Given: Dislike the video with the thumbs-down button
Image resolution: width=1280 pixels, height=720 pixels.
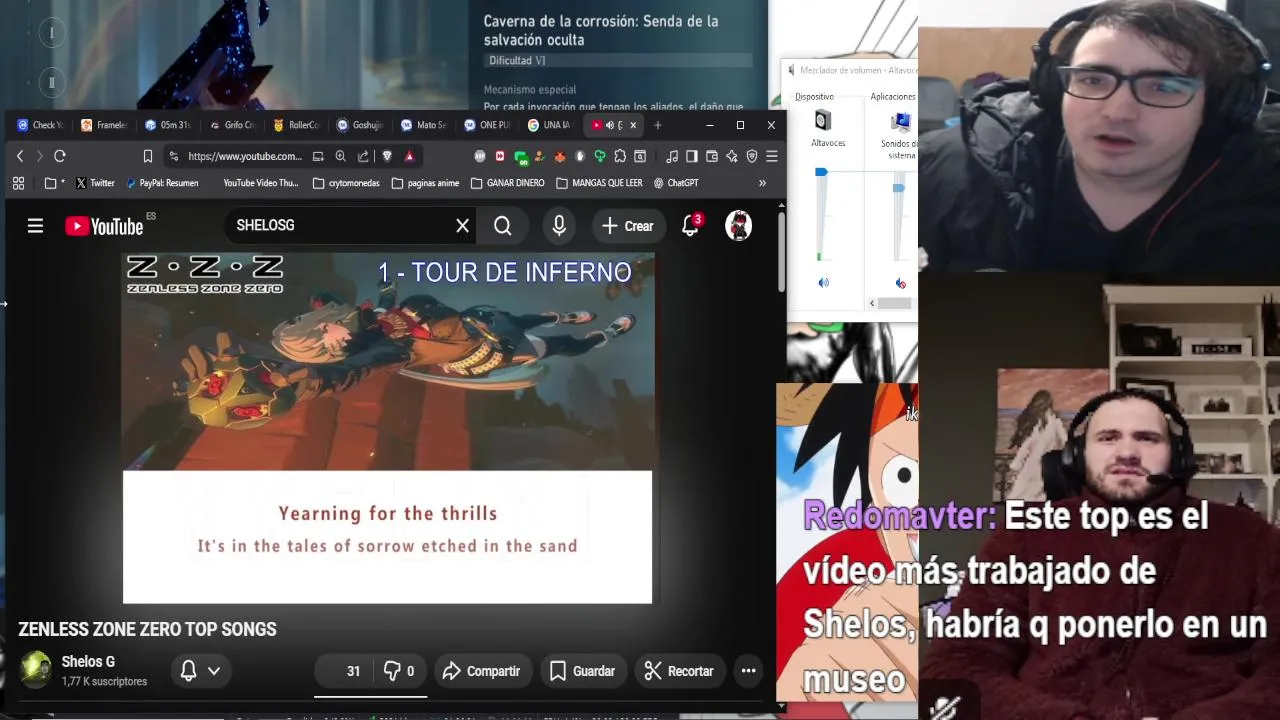Looking at the screenshot, I should [401, 671].
